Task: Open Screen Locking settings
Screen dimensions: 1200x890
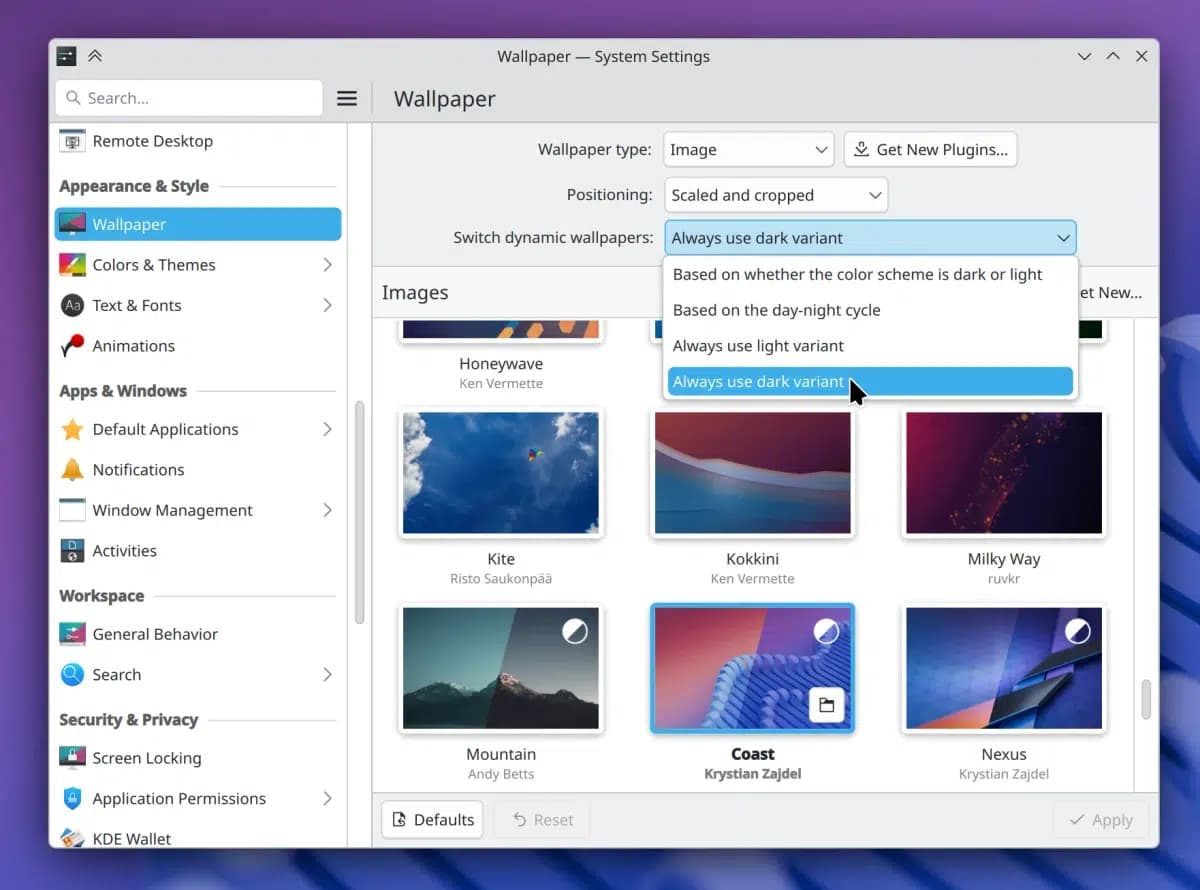Action: pyautogui.click(x=146, y=758)
